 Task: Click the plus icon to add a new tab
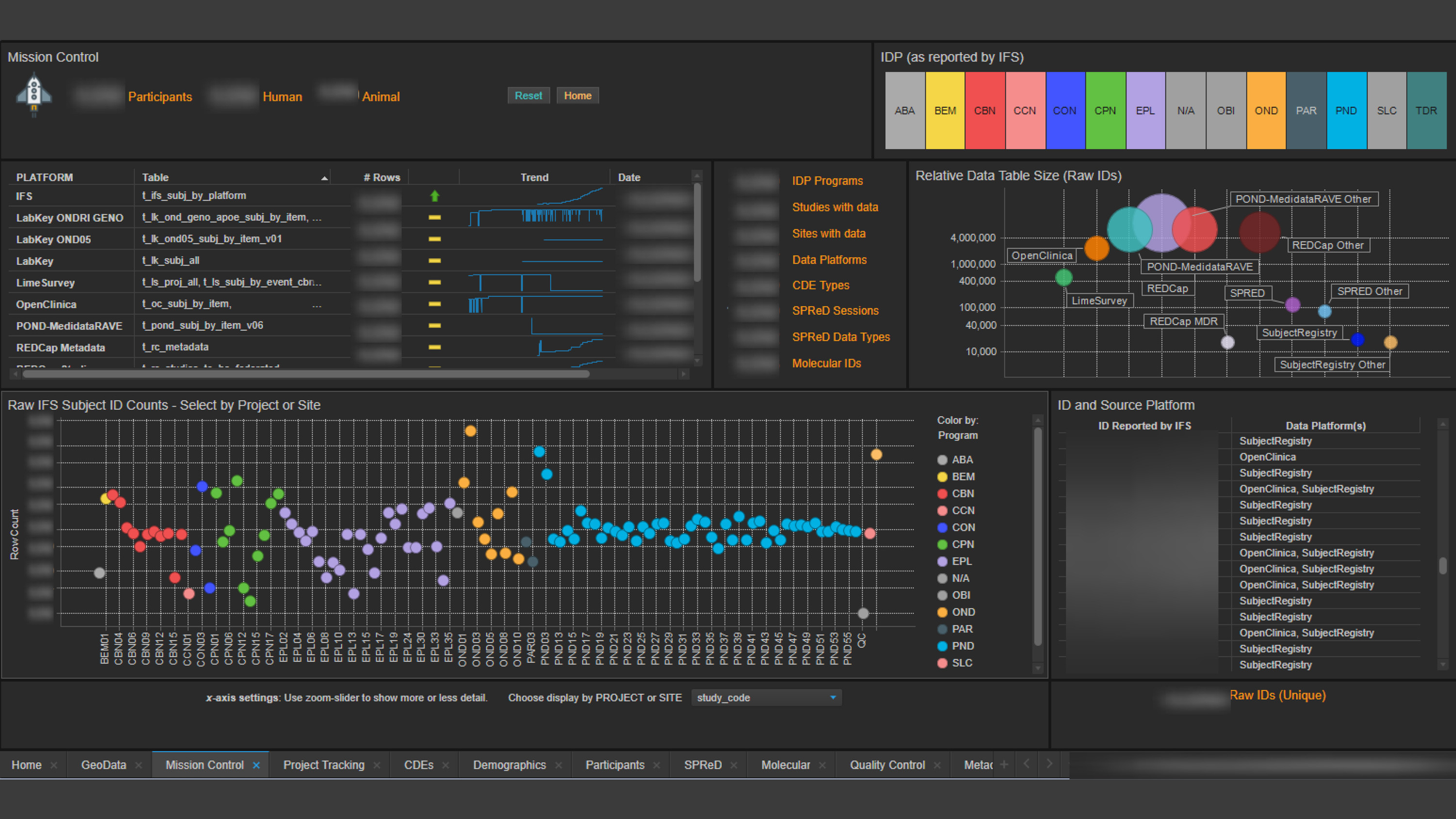click(x=1004, y=764)
